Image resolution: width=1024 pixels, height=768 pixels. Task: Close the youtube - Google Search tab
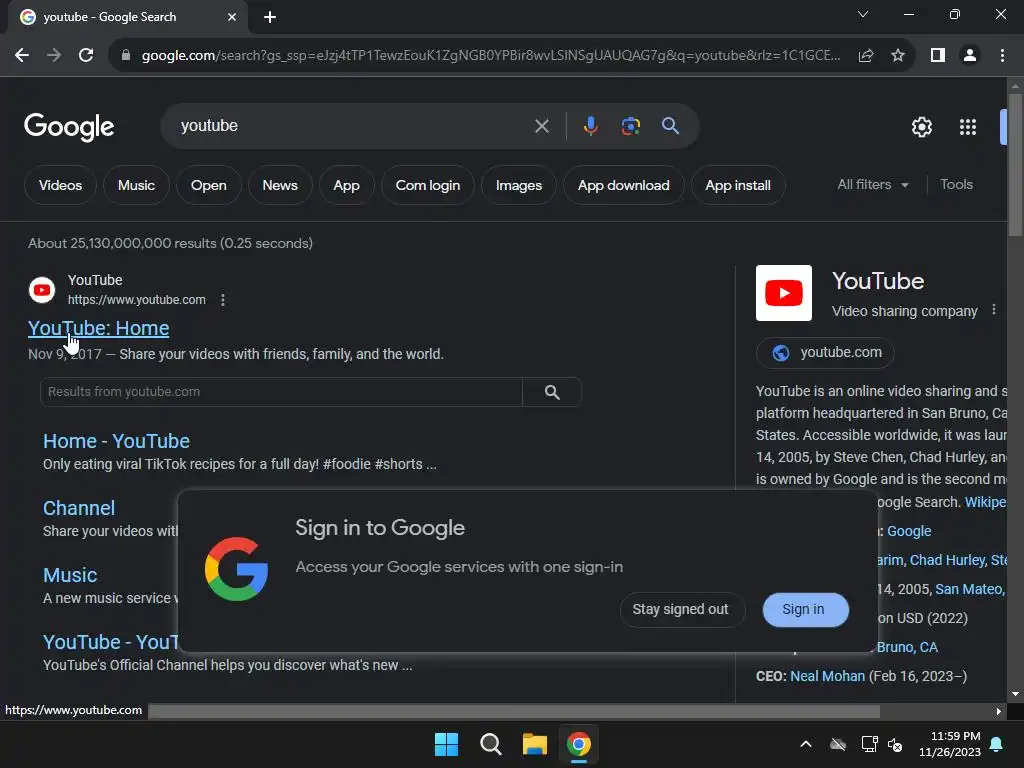point(232,17)
